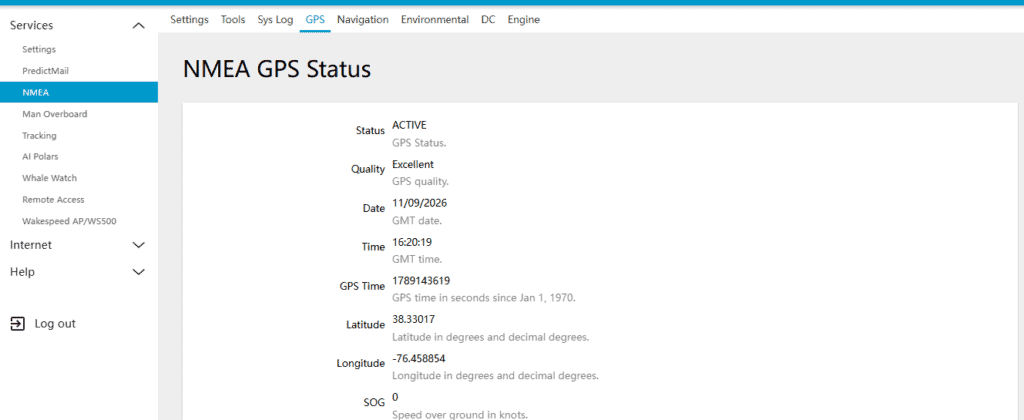The image size is (1024, 420).
Task: Click the Latitude field label
Action: [366, 325]
